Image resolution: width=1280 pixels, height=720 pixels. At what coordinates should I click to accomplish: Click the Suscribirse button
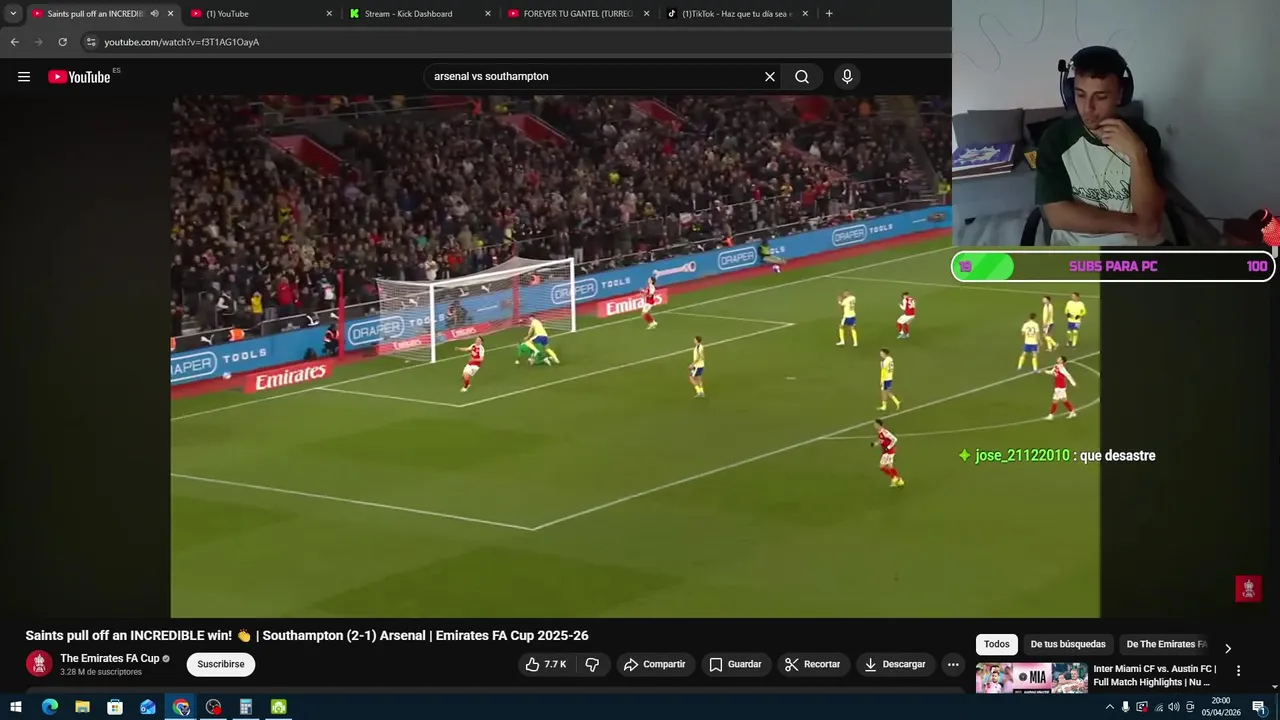(x=221, y=664)
